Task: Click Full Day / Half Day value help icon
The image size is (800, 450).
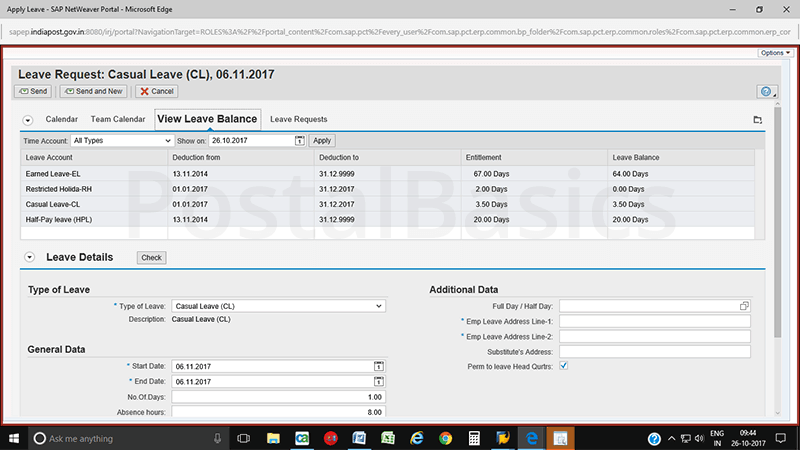Action: tap(744, 306)
